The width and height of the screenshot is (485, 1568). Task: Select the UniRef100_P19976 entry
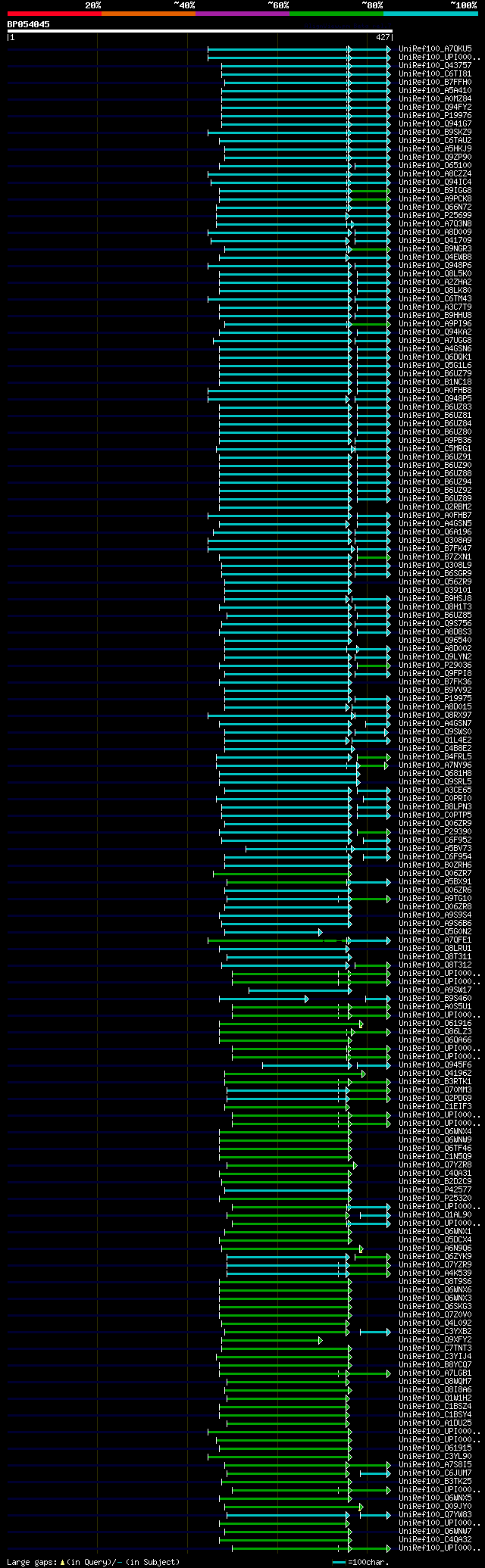tap(435, 115)
